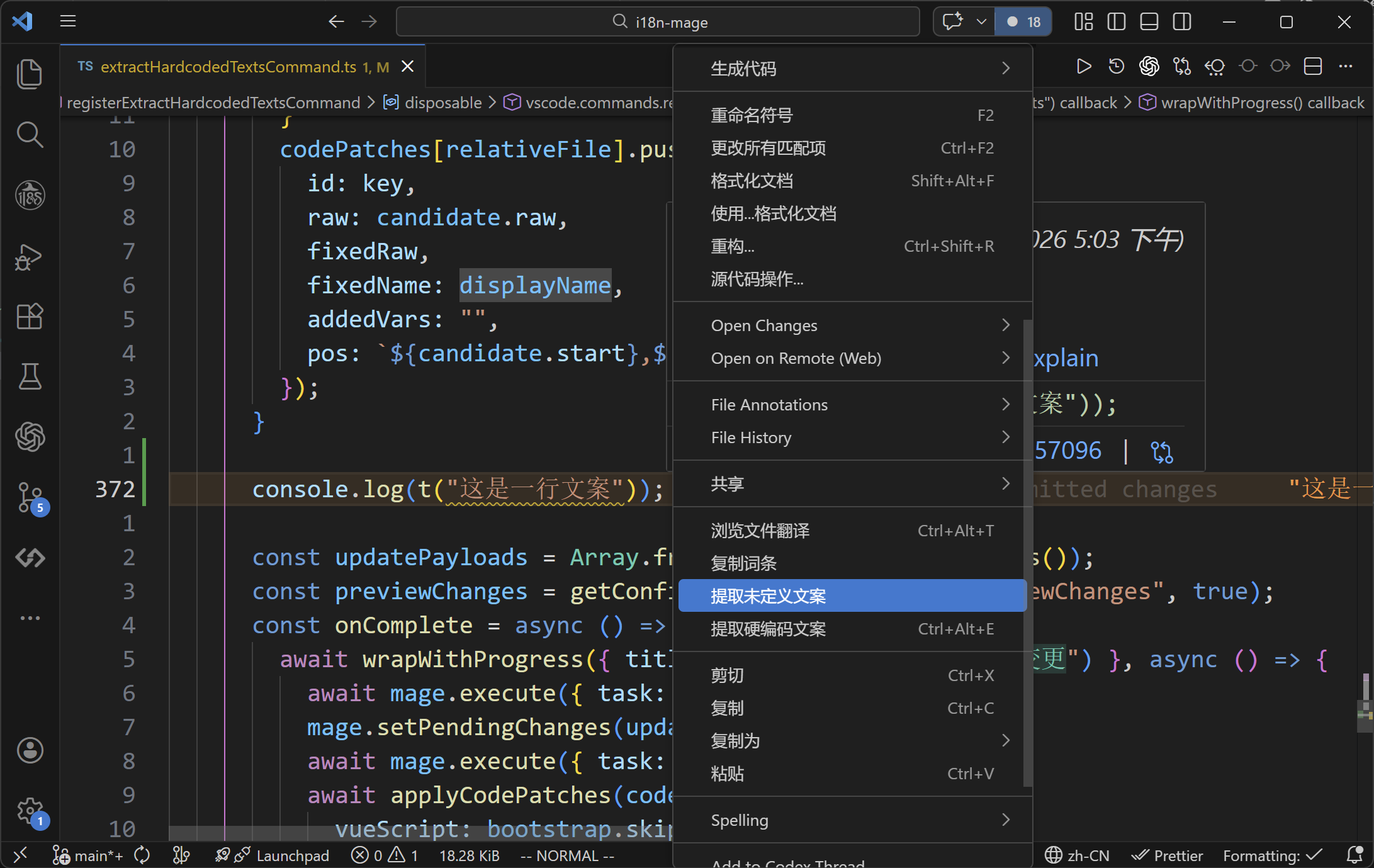Open the Extensions view
Image resolution: width=1374 pixels, height=868 pixels.
click(x=29, y=316)
